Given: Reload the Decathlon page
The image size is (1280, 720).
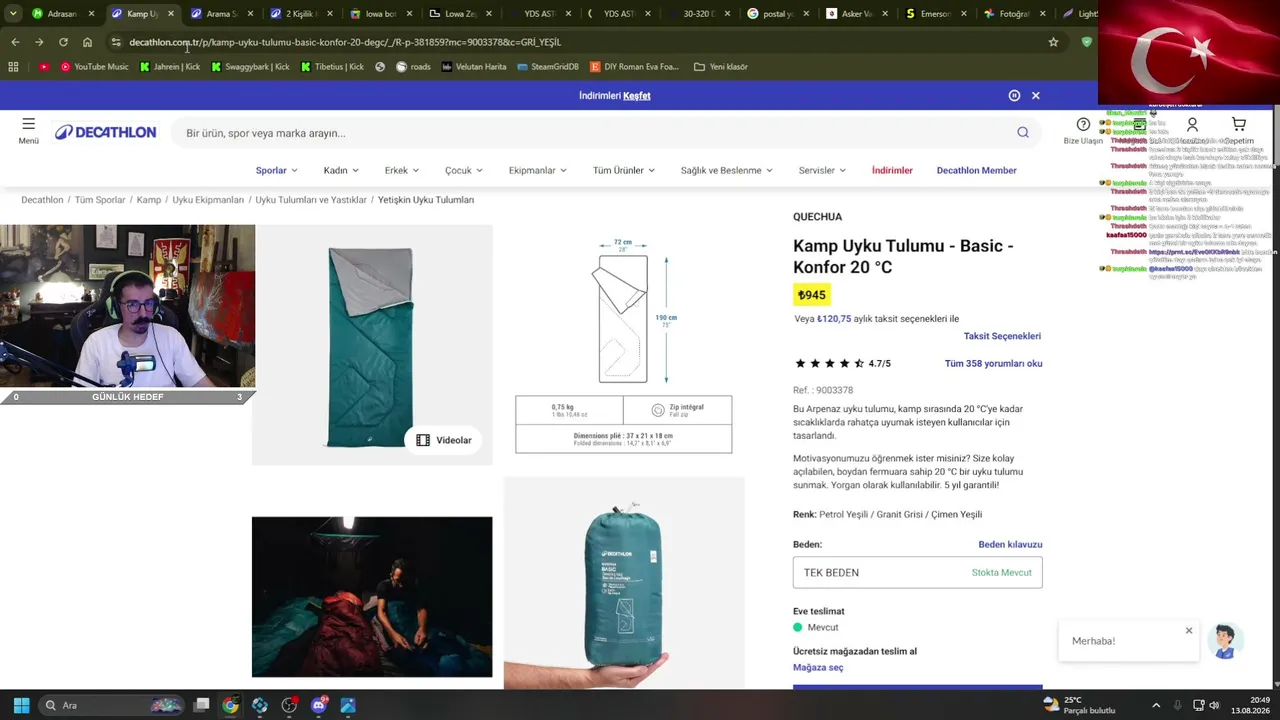Looking at the screenshot, I should point(63,42).
